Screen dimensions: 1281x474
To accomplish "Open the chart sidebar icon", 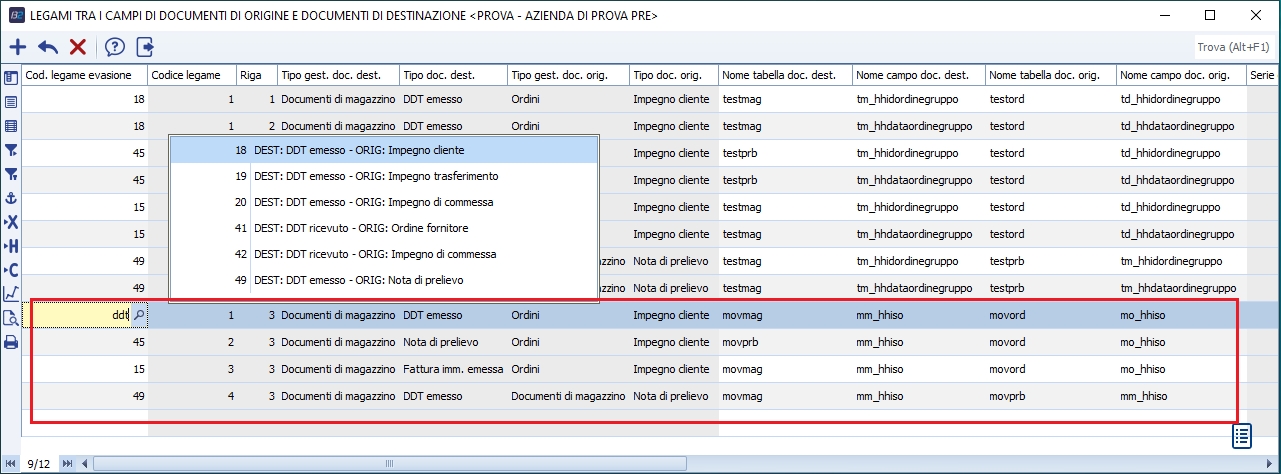I will [x=11, y=294].
